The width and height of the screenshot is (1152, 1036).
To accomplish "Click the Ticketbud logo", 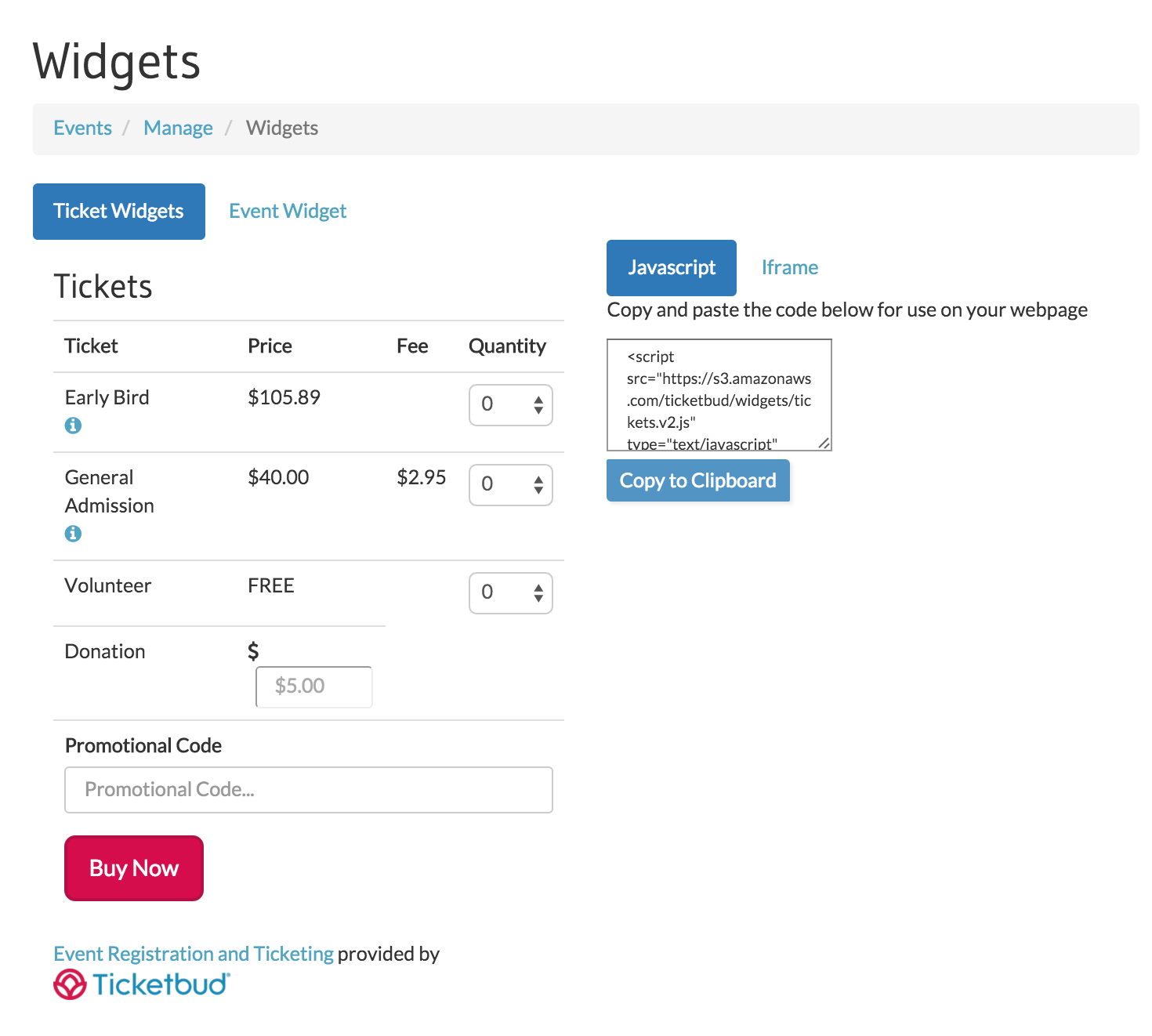I will [142, 984].
